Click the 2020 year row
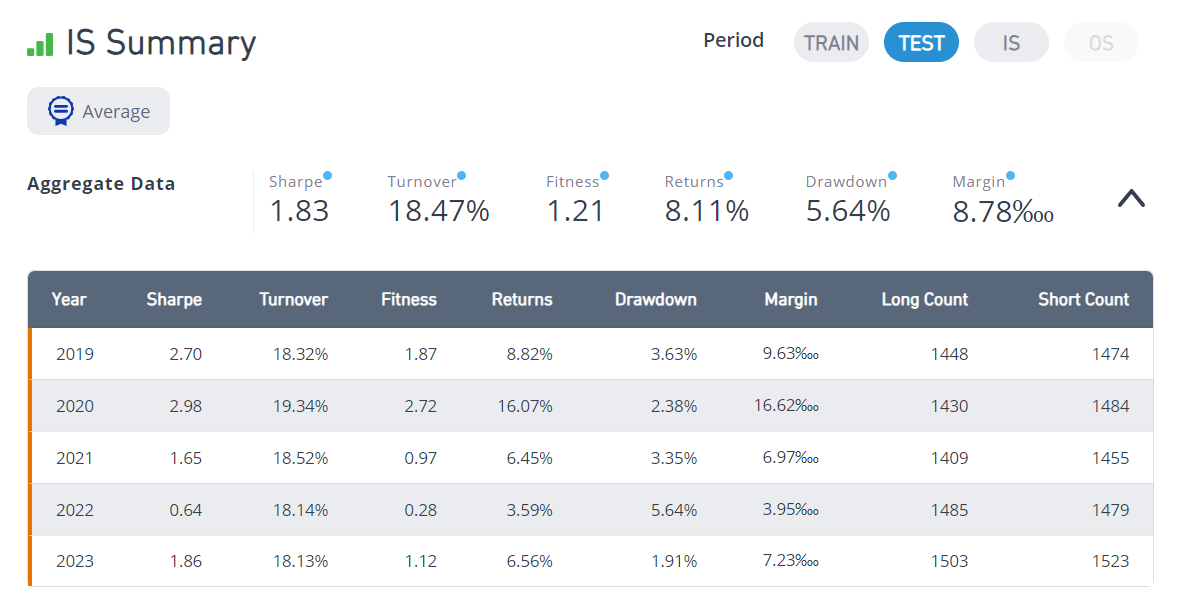Image resolution: width=1179 pixels, height=614 pixels. pos(590,406)
